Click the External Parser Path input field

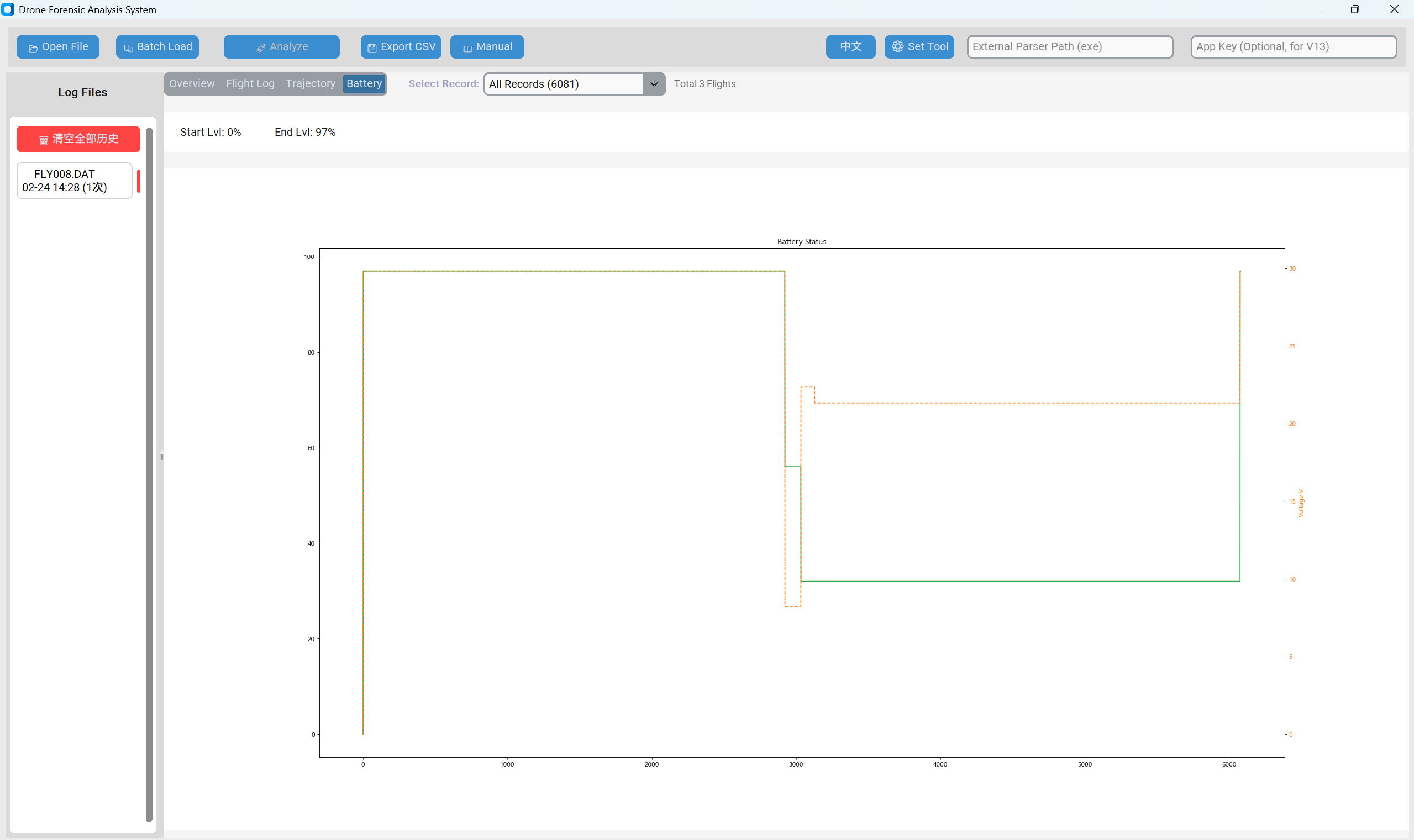click(1069, 47)
